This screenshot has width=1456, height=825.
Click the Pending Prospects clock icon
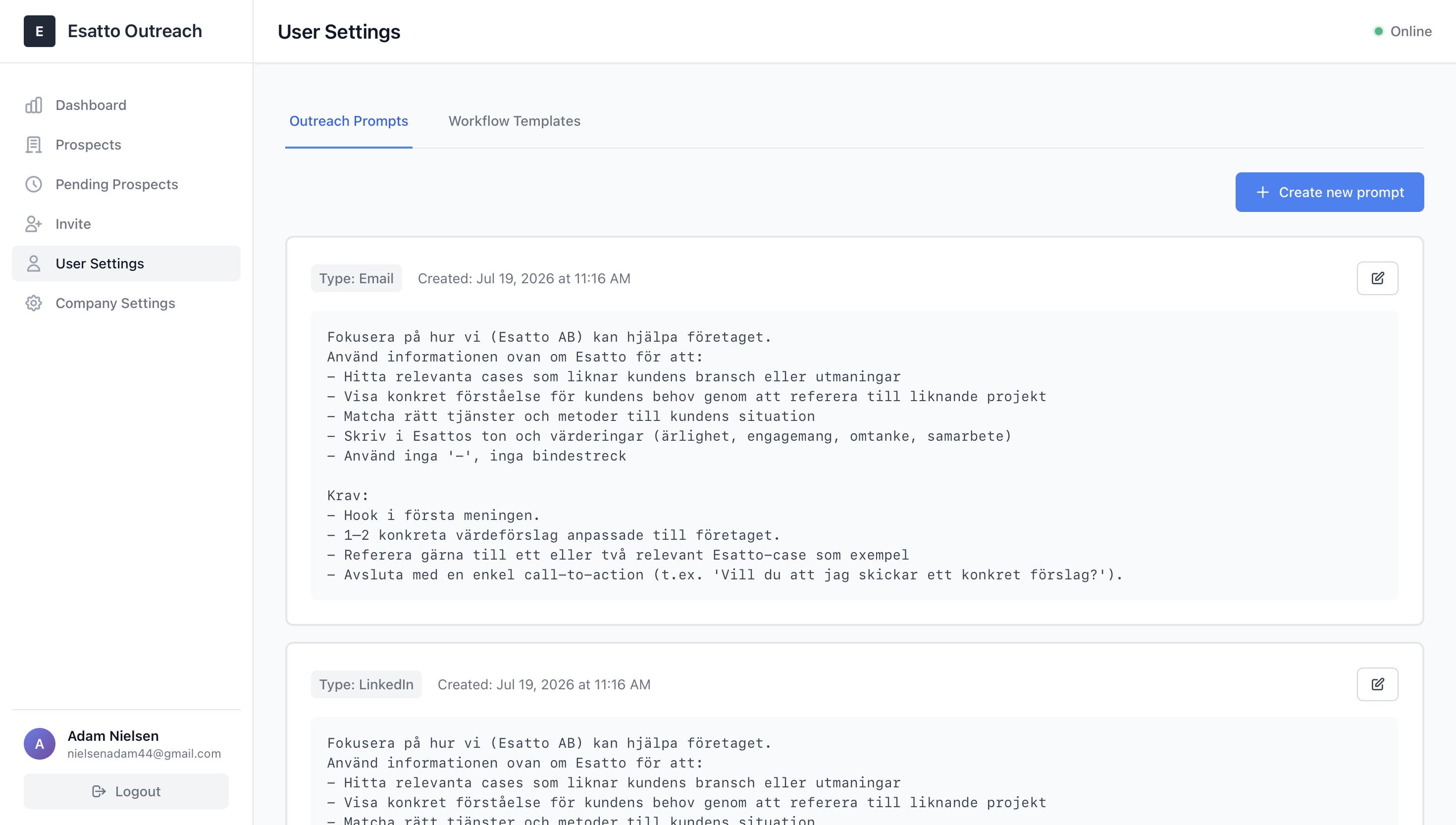(x=33, y=184)
